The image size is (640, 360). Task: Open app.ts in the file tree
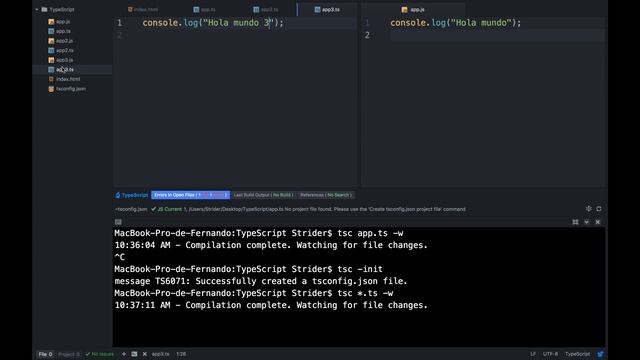tap(63, 31)
